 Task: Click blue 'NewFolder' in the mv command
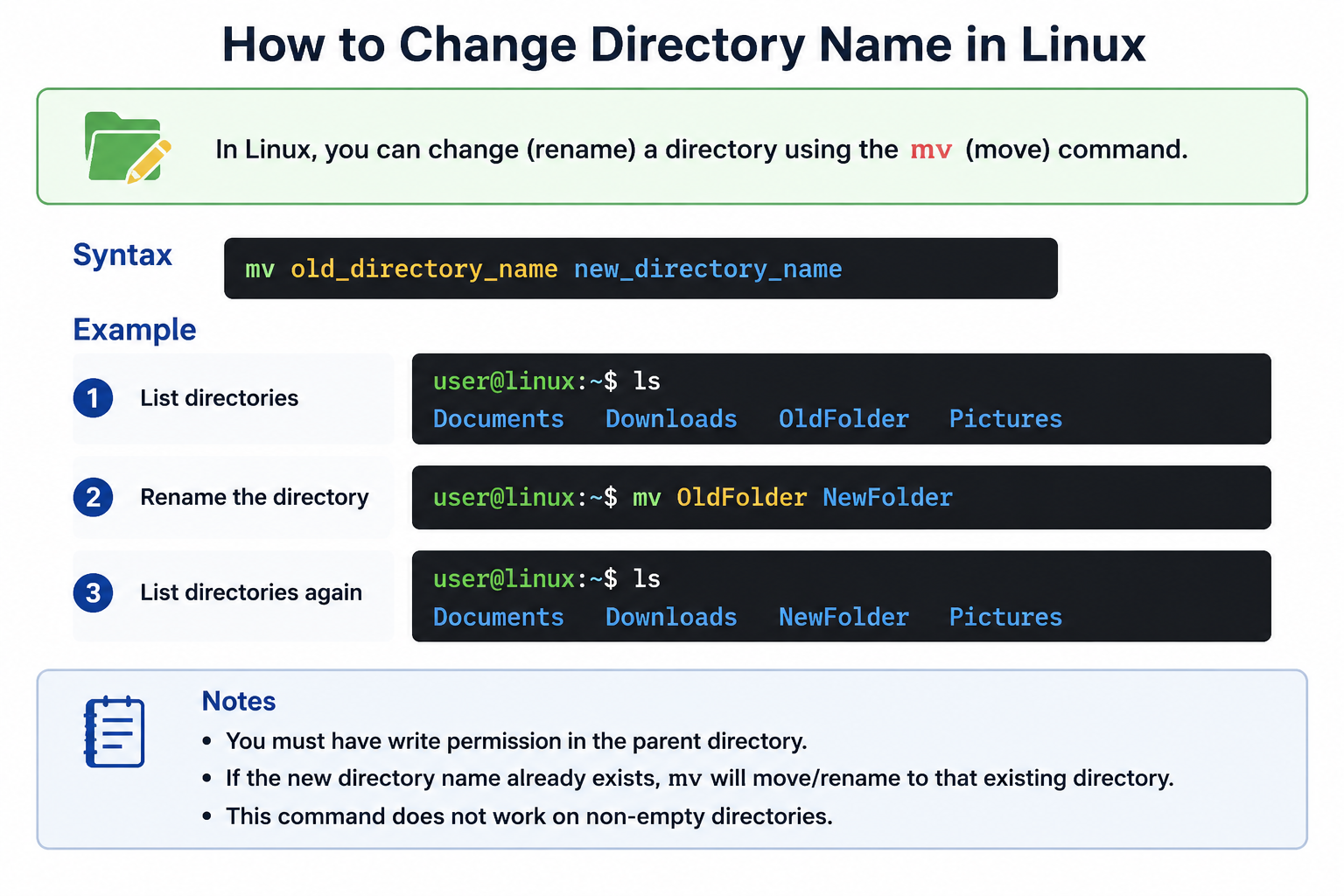tap(887, 498)
